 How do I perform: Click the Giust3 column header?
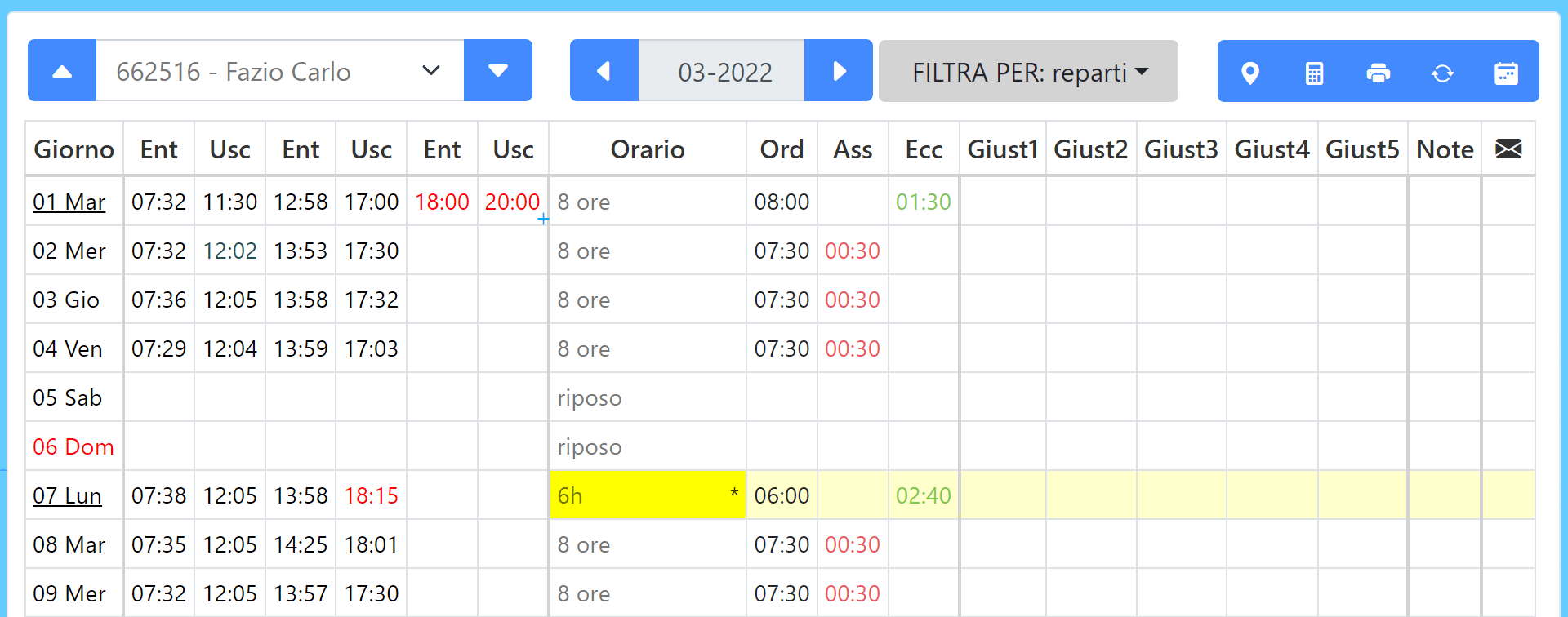click(1181, 149)
